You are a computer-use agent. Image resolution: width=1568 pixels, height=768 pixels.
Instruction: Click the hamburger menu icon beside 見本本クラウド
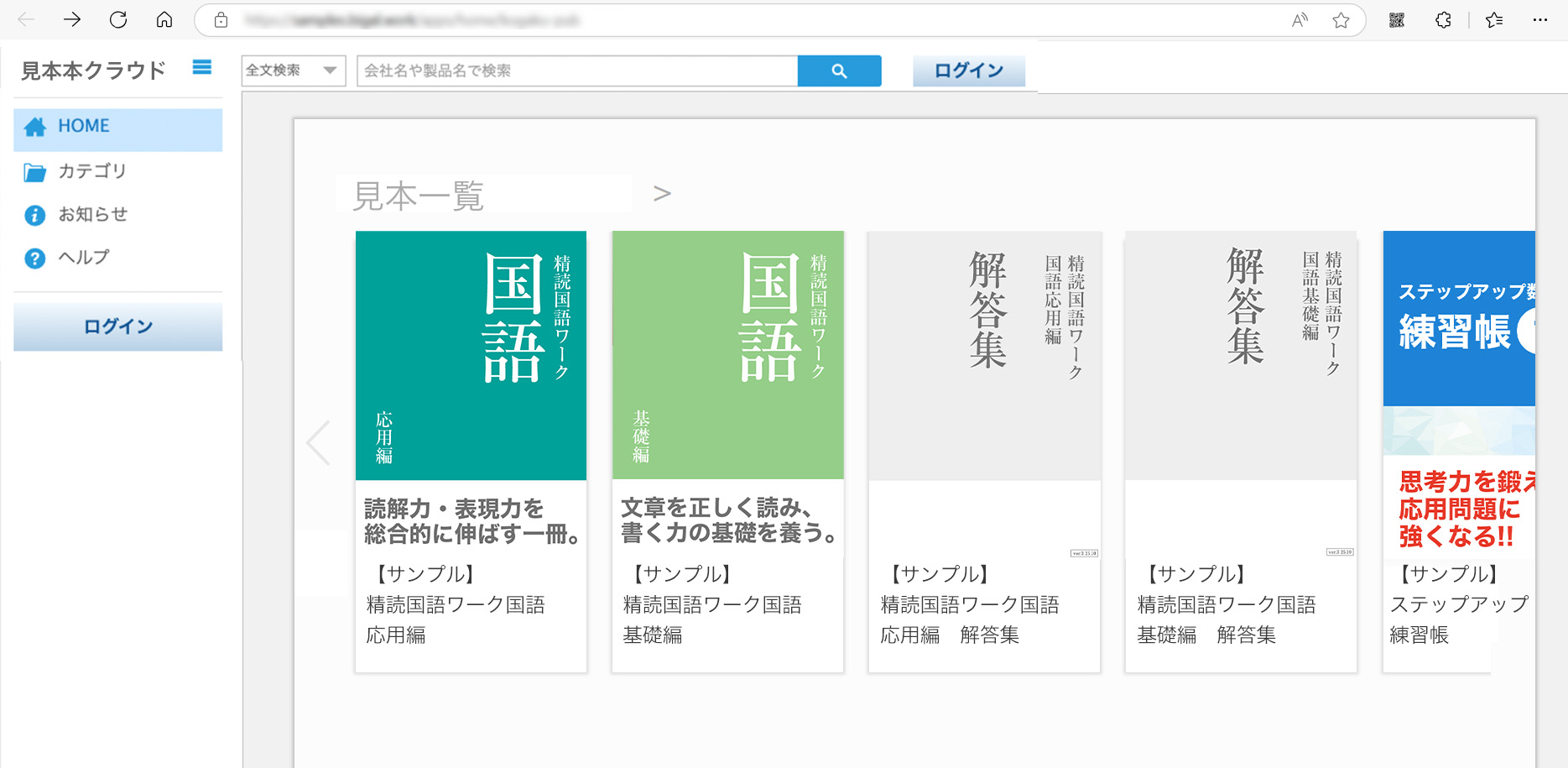[201, 68]
